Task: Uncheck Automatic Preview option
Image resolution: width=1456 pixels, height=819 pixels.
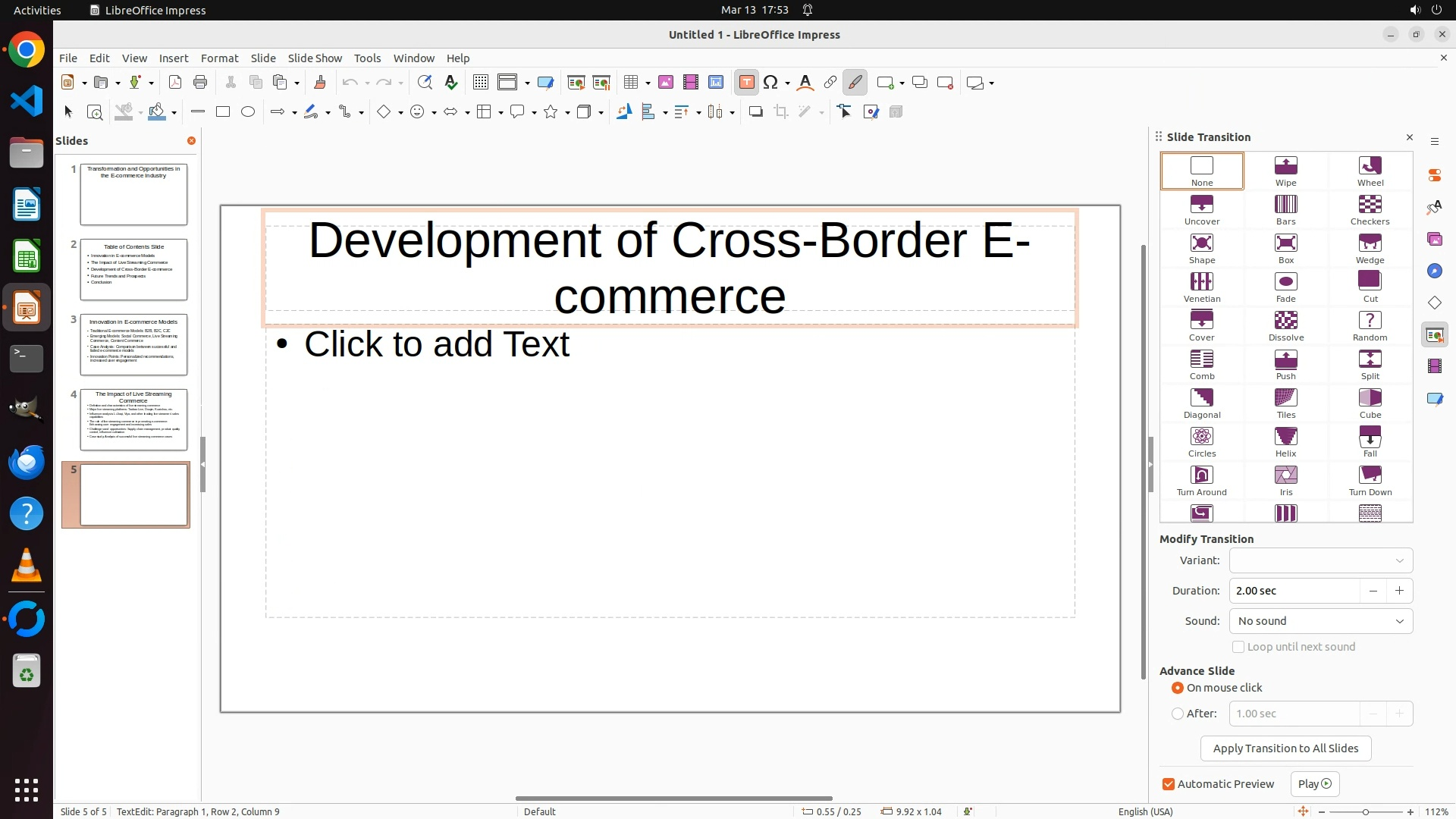Action: point(1169,784)
